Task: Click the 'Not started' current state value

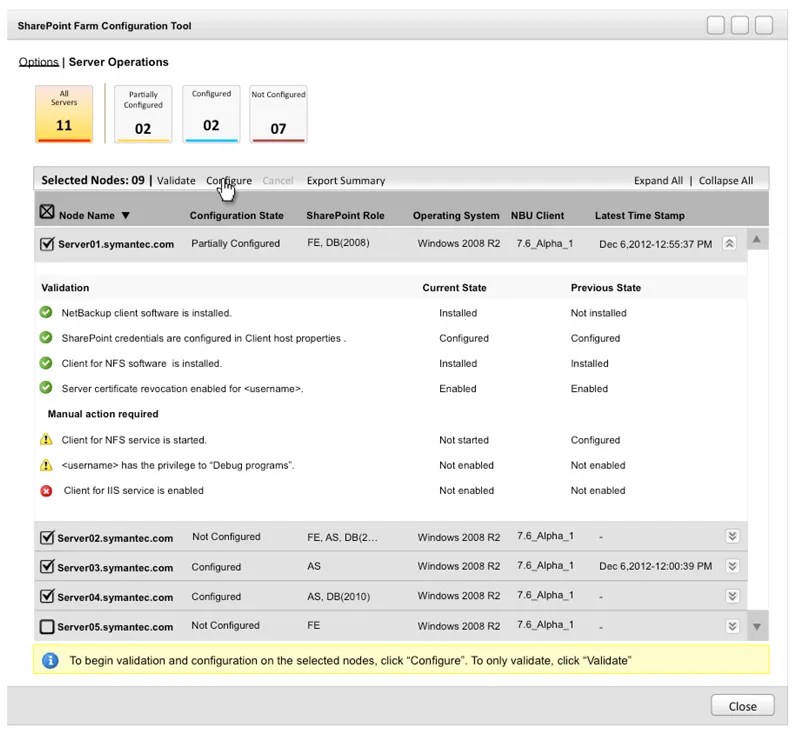Action: tap(464, 440)
